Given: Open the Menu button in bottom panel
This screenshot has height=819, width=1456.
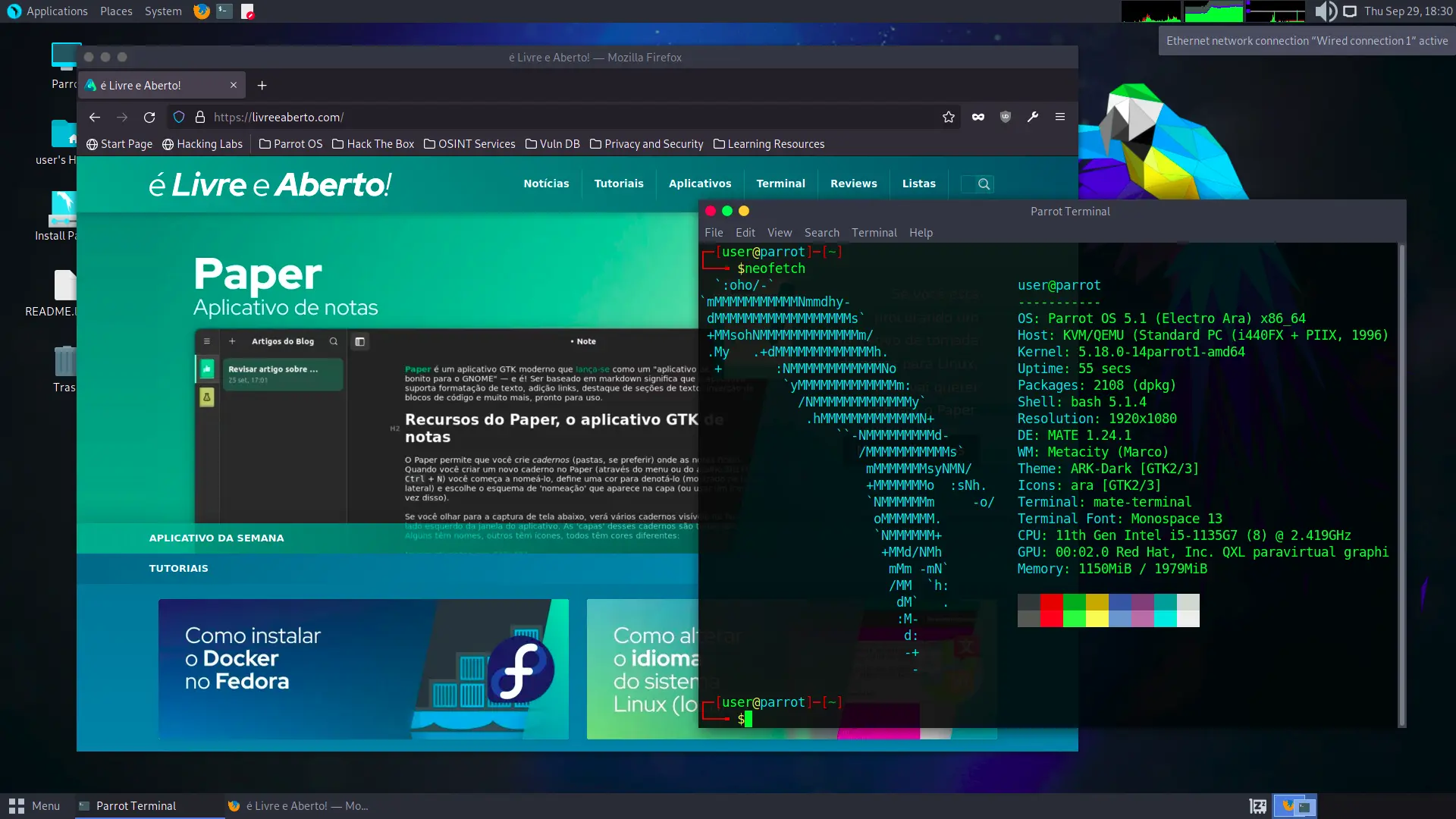Looking at the screenshot, I should pyautogui.click(x=35, y=806).
